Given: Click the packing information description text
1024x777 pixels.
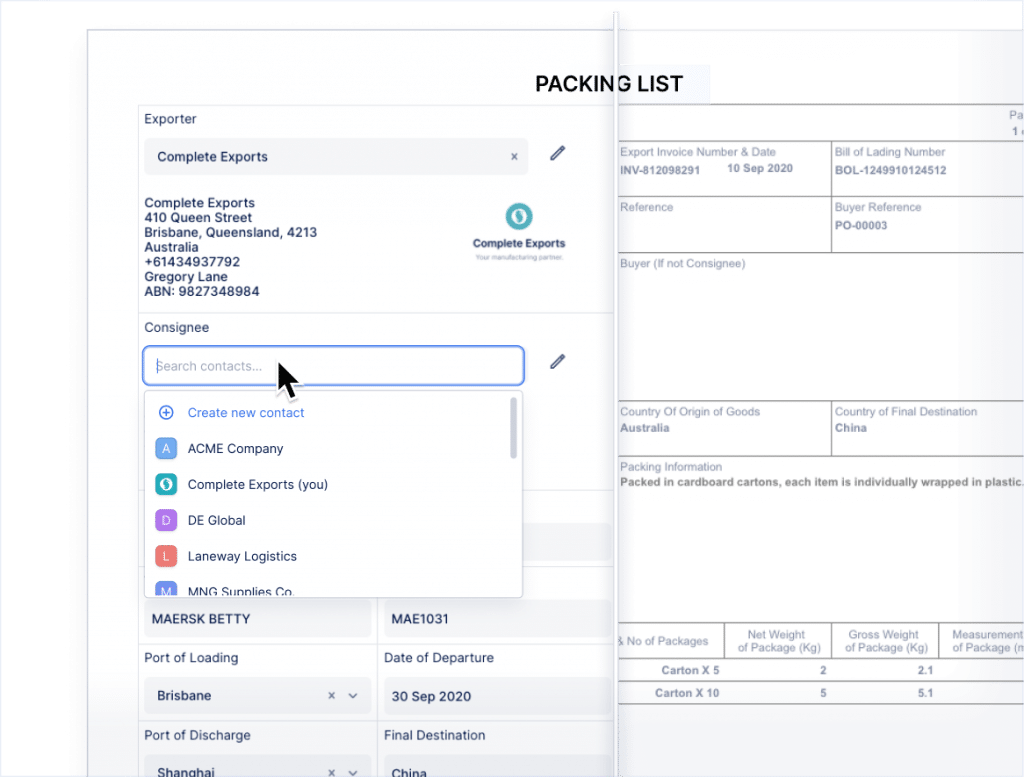Looking at the screenshot, I should point(821,483).
